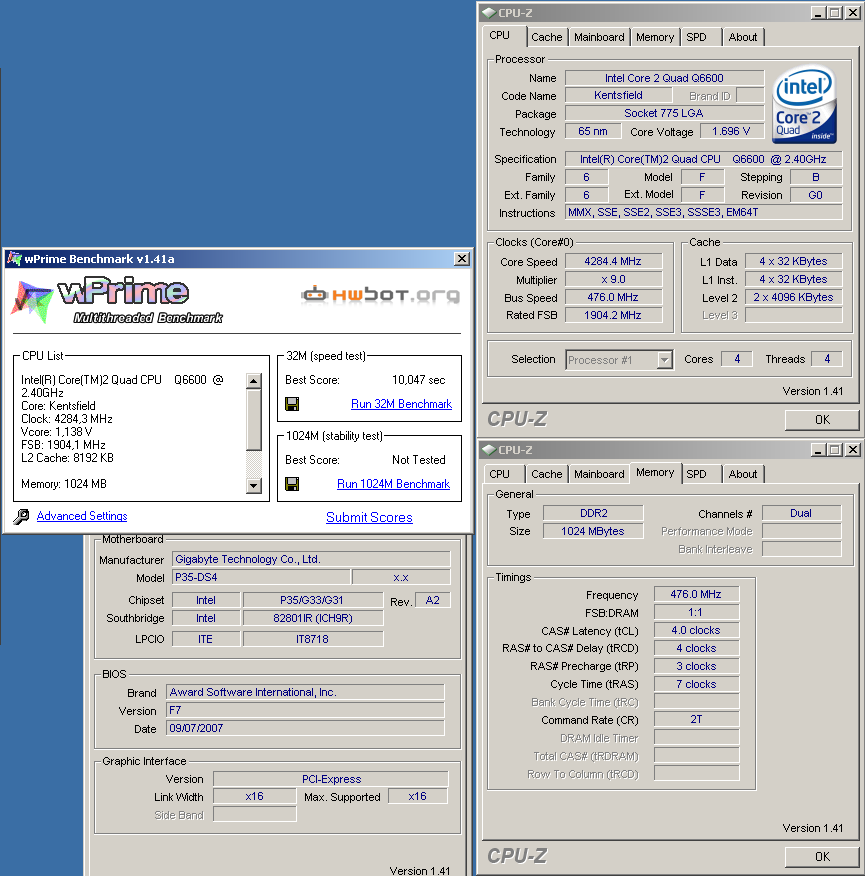Click the 32M Best Score 10,047 sec
865x876 pixels.
[419, 380]
